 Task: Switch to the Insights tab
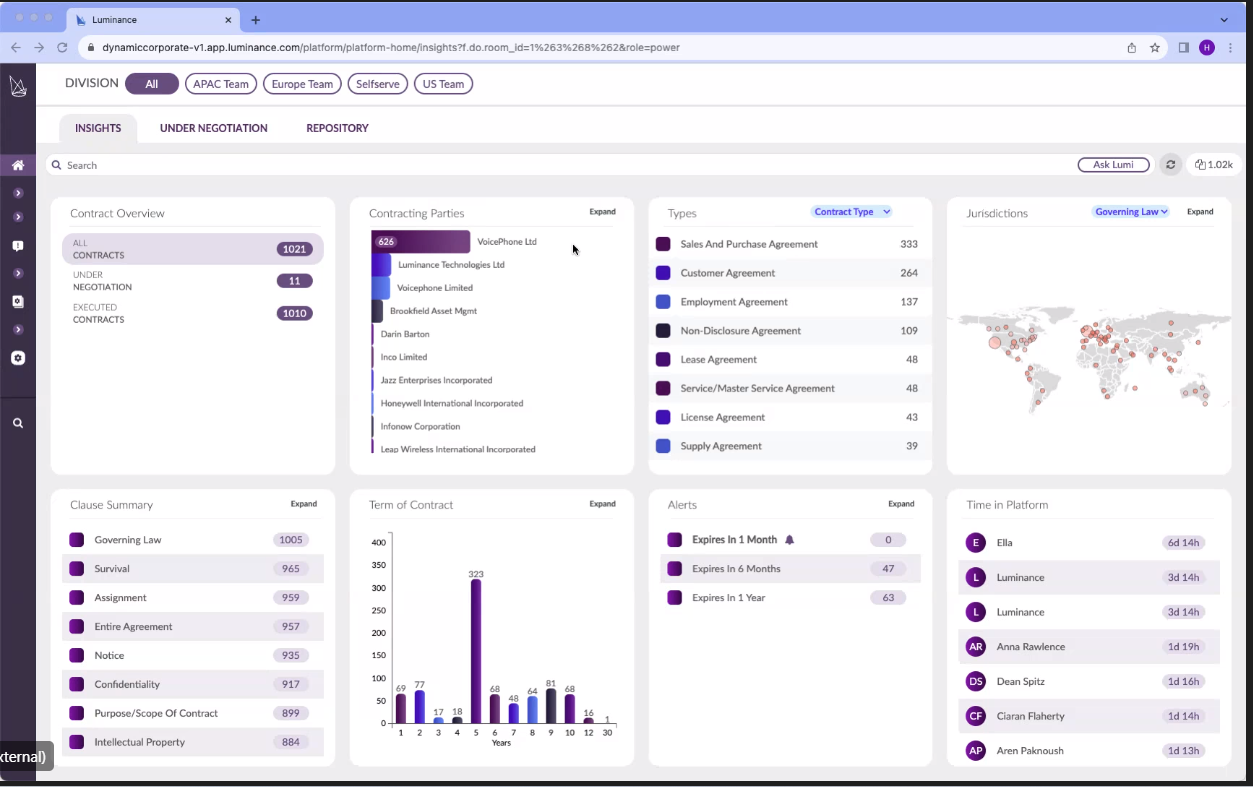pyautogui.click(x=98, y=128)
